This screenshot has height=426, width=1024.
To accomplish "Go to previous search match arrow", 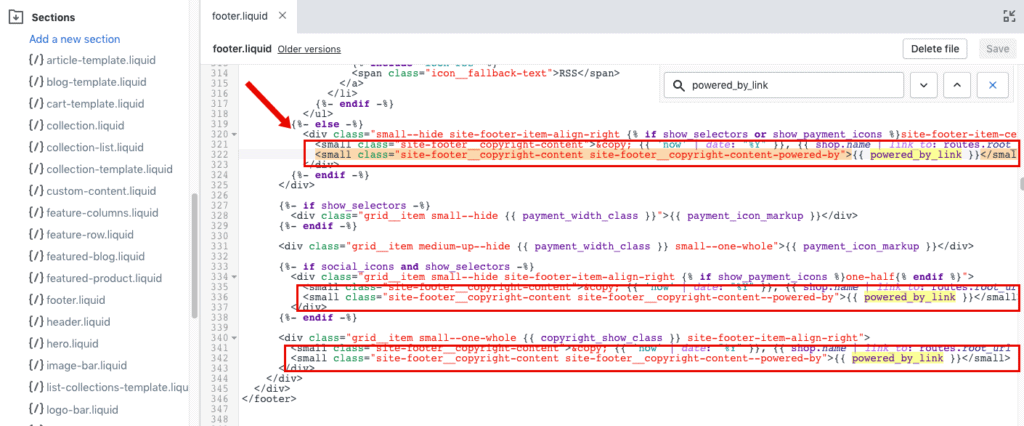I will pyautogui.click(x=957, y=86).
